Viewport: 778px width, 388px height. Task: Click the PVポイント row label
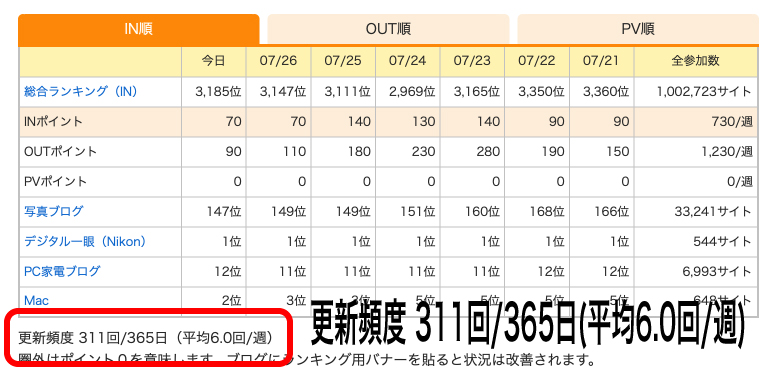56,182
